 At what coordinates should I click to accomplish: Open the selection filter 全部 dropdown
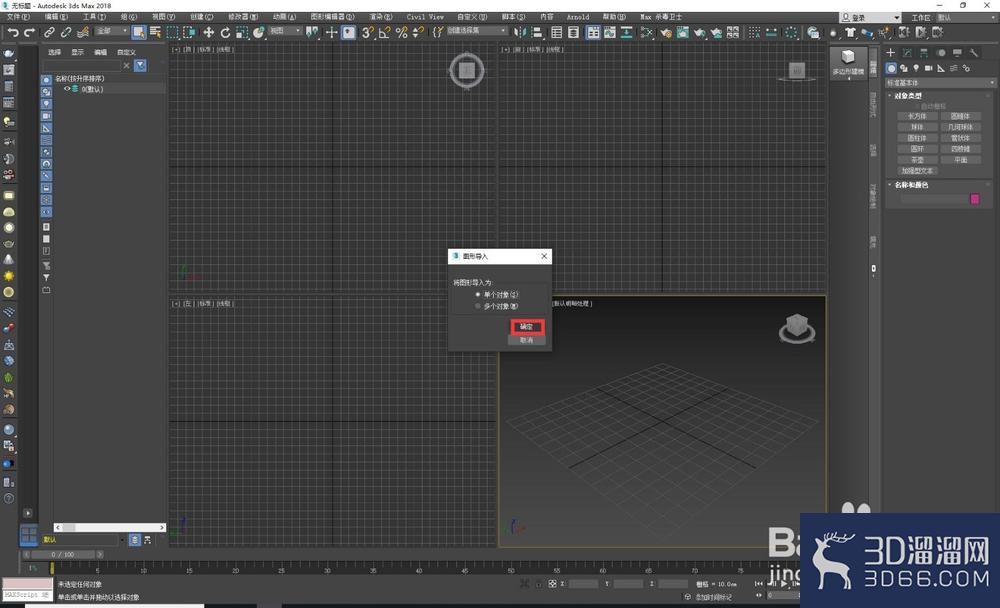(112, 31)
